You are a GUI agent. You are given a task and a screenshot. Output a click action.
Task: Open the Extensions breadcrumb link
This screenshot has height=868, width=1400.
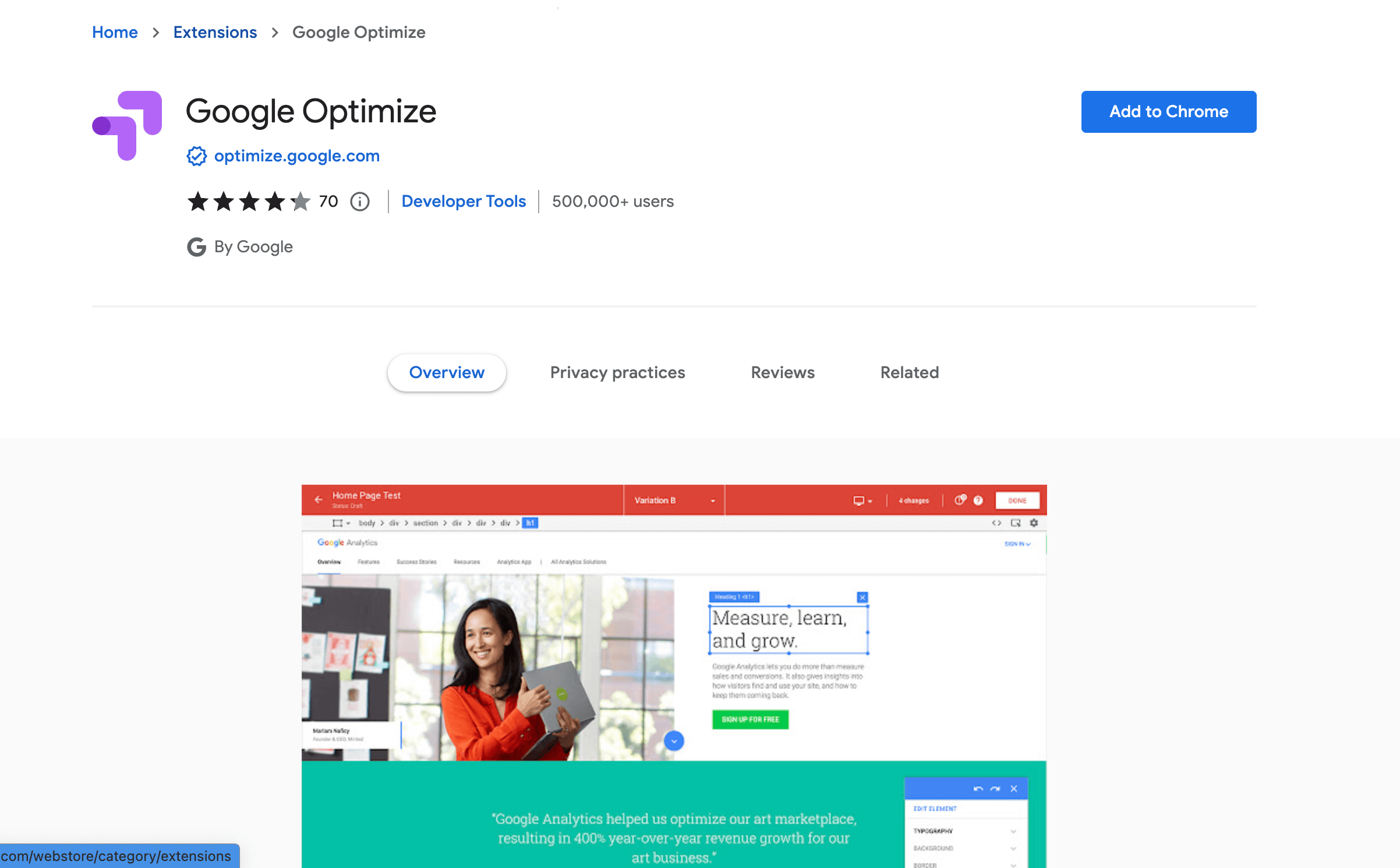pos(215,32)
